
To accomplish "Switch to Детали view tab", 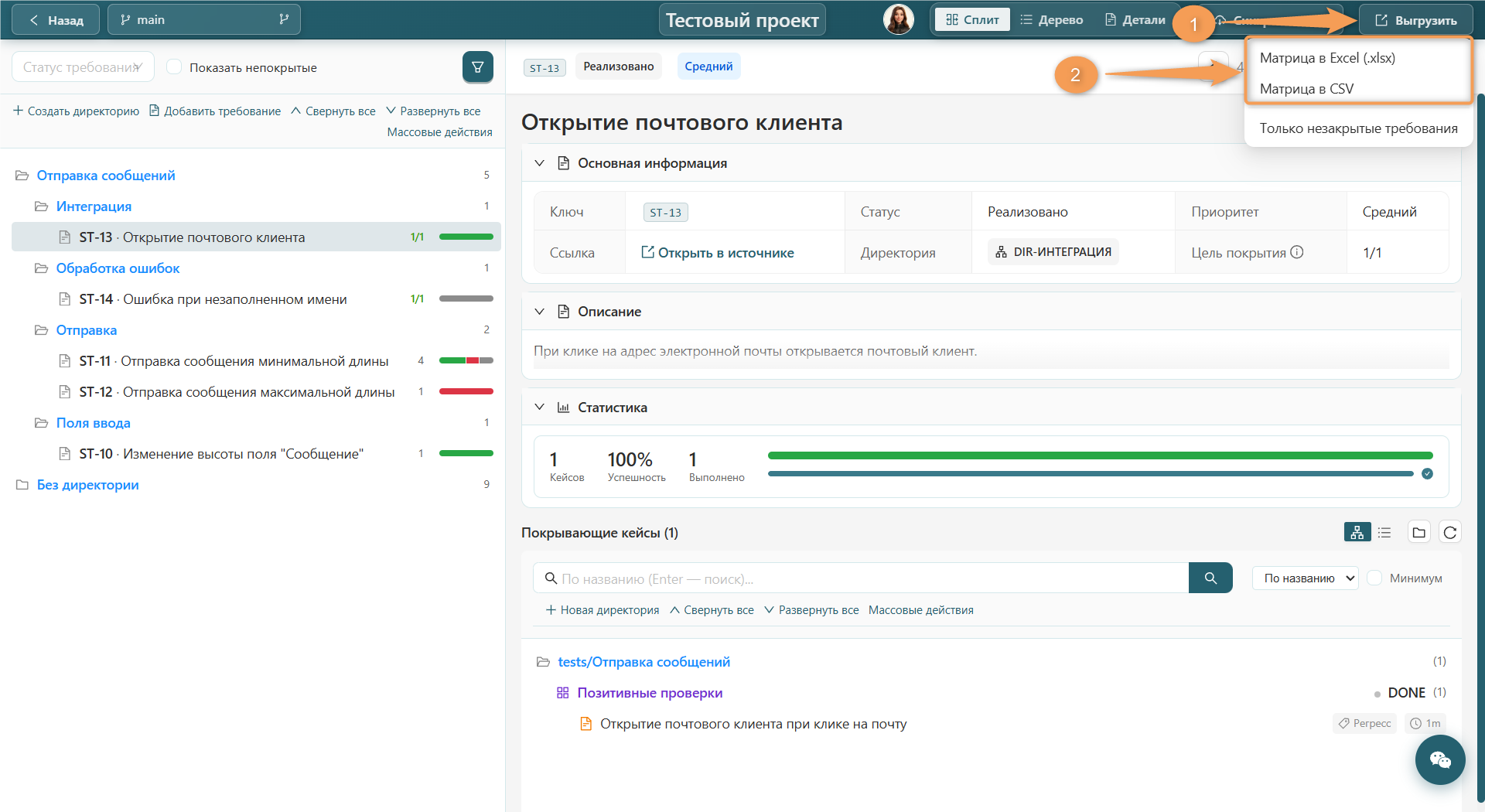I will click(x=1135, y=19).
